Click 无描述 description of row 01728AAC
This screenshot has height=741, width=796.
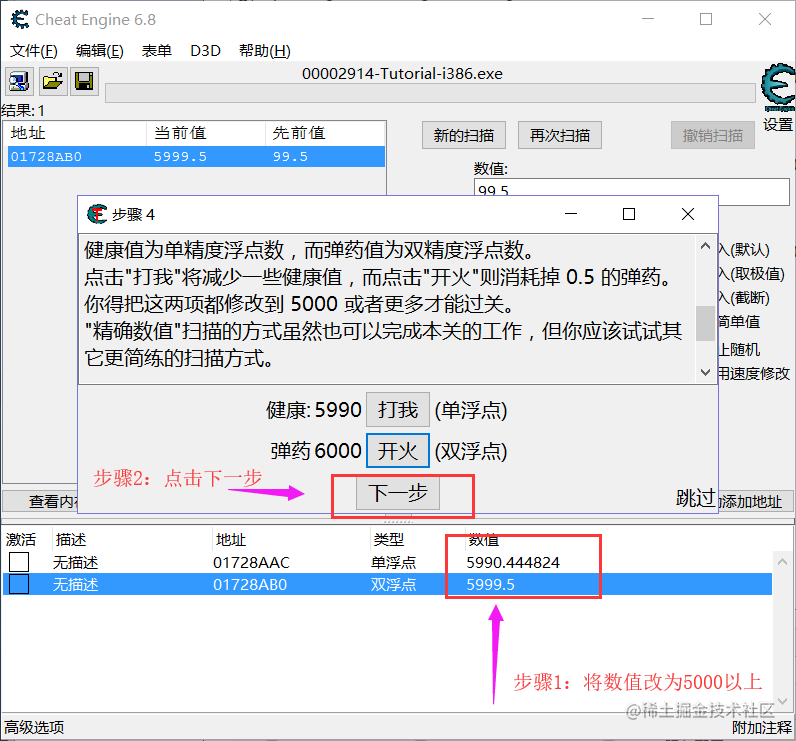point(76,562)
